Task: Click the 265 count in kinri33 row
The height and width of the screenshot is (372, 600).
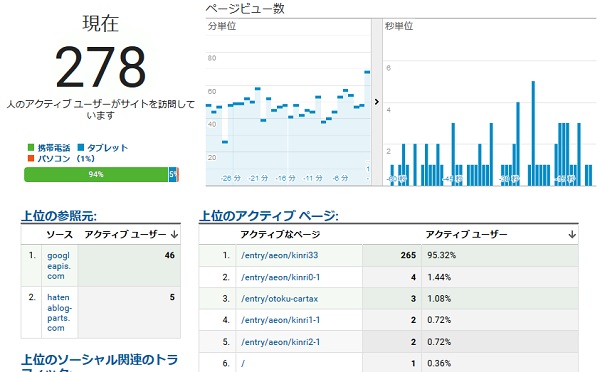Action: 408,255
